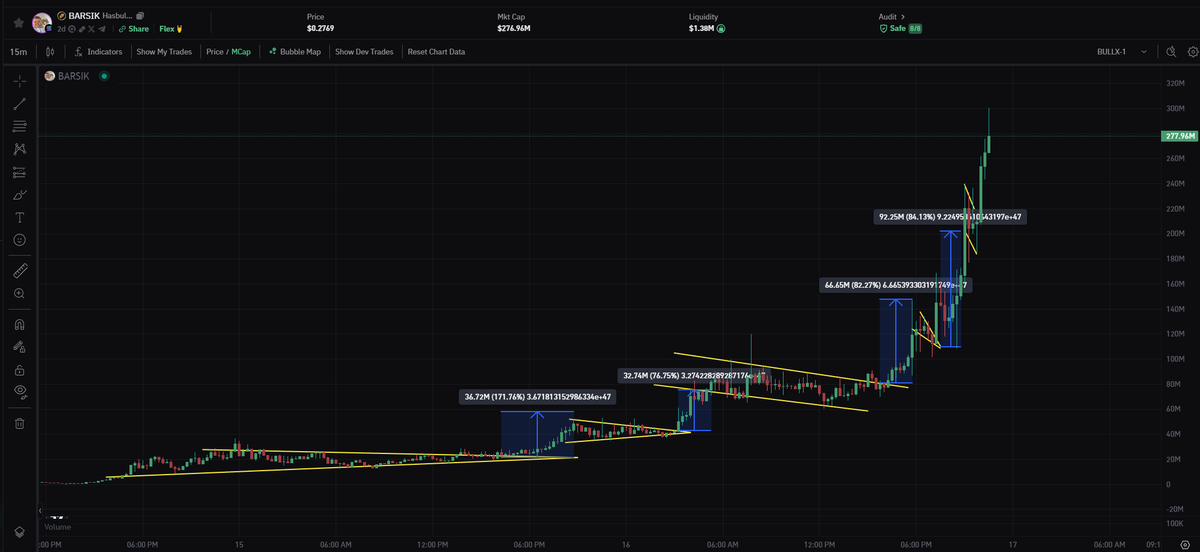Image resolution: width=1200 pixels, height=552 pixels.
Task: Select the 171.76% measurement label
Action: [537, 397]
